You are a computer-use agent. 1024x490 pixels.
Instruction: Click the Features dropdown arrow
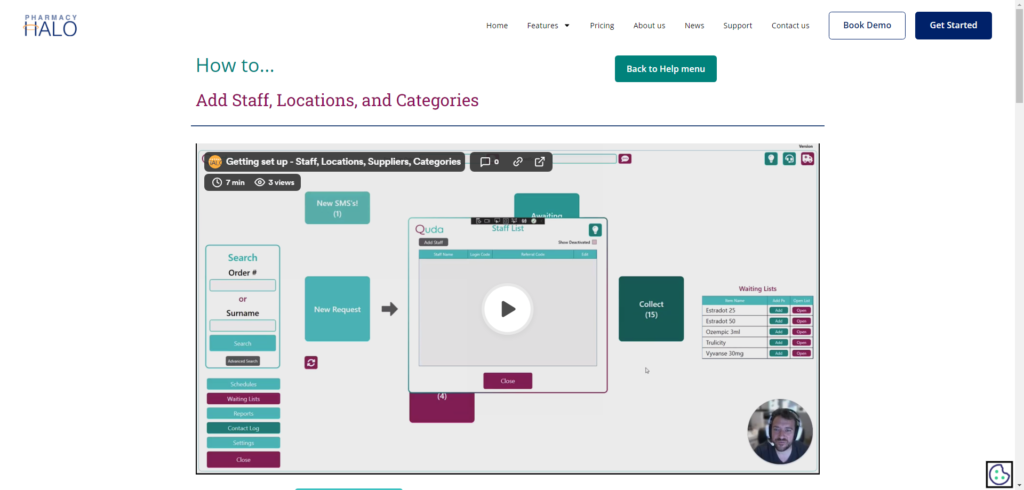(x=567, y=26)
